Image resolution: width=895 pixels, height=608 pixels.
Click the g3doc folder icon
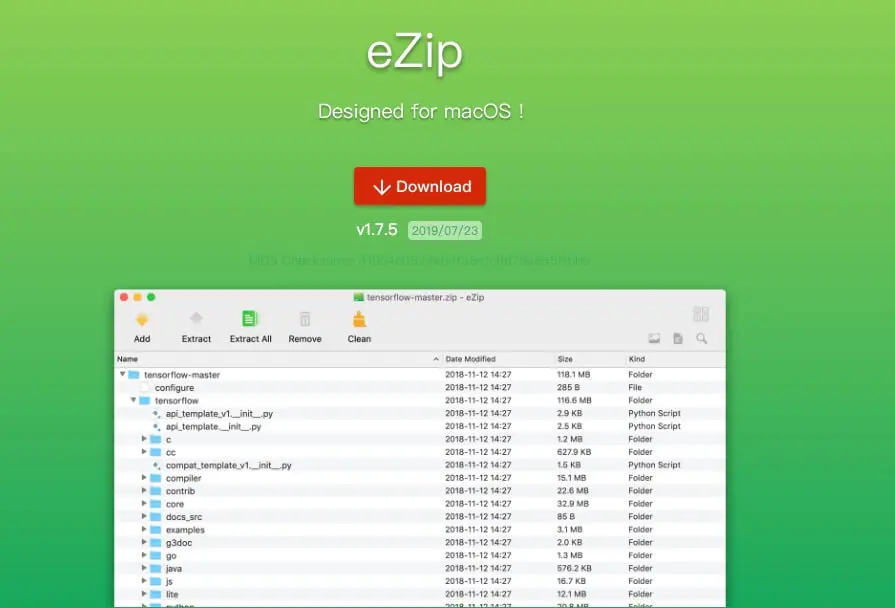[x=155, y=542]
